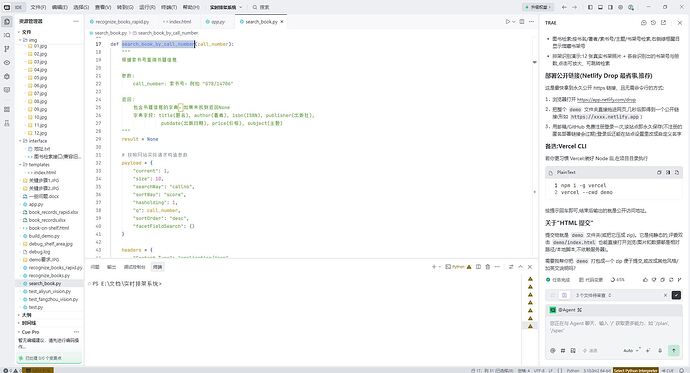The image size is (690, 373).
Task: Open the project name dropdown in title bar
Action: [226, 7]
